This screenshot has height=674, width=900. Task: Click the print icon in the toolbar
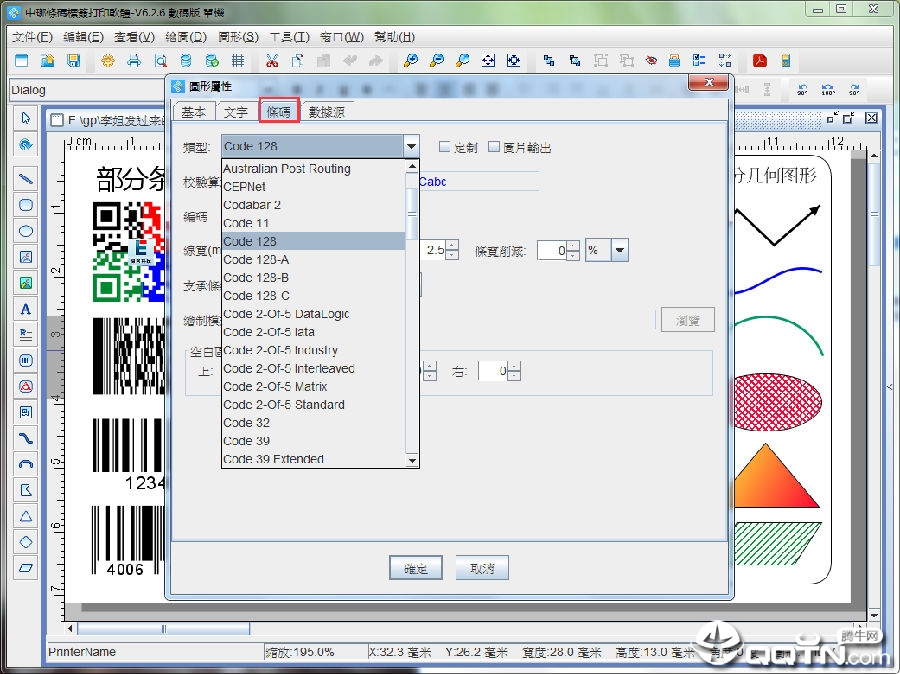134,61
